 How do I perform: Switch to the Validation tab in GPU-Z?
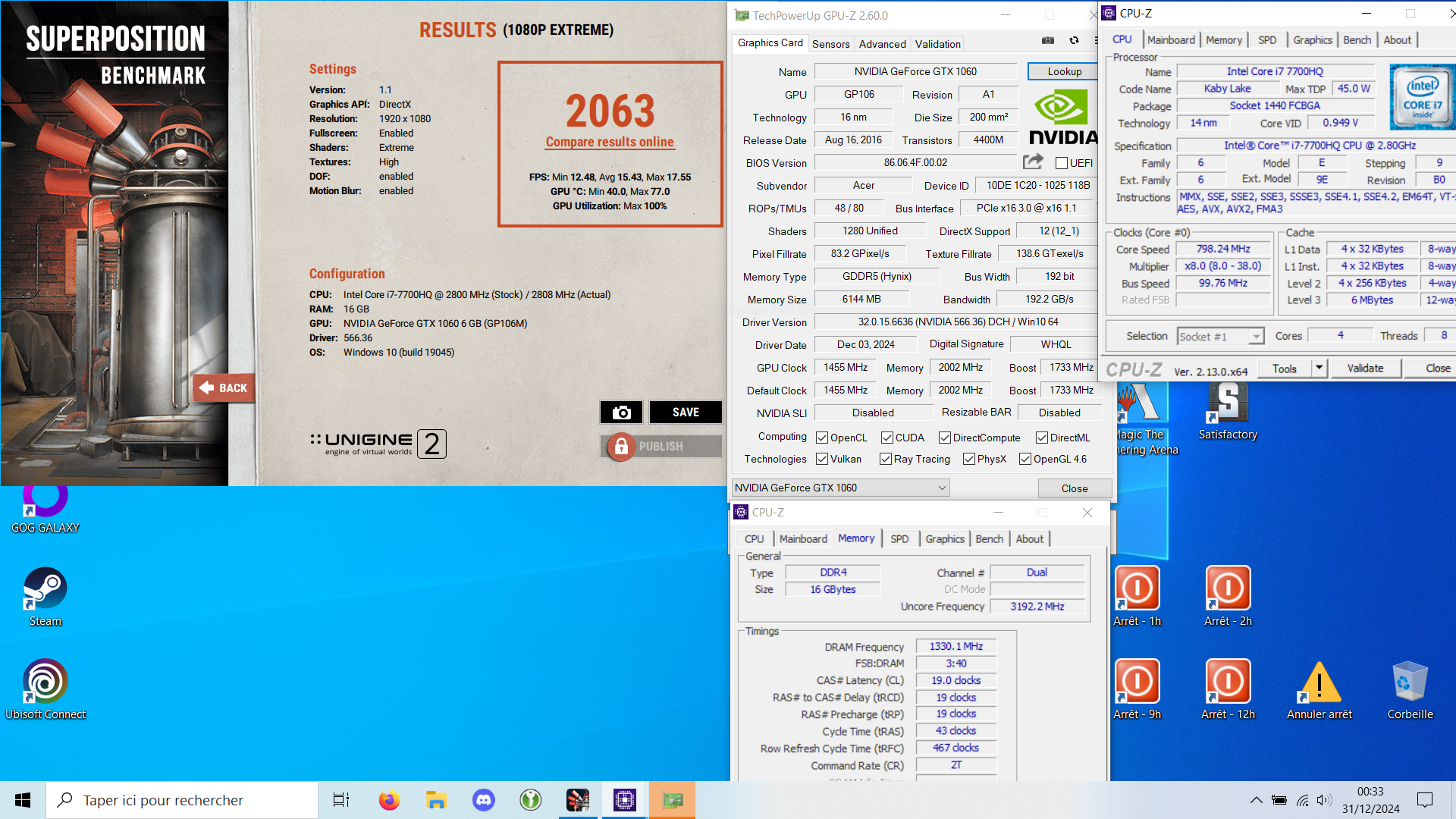pos(937,44)
